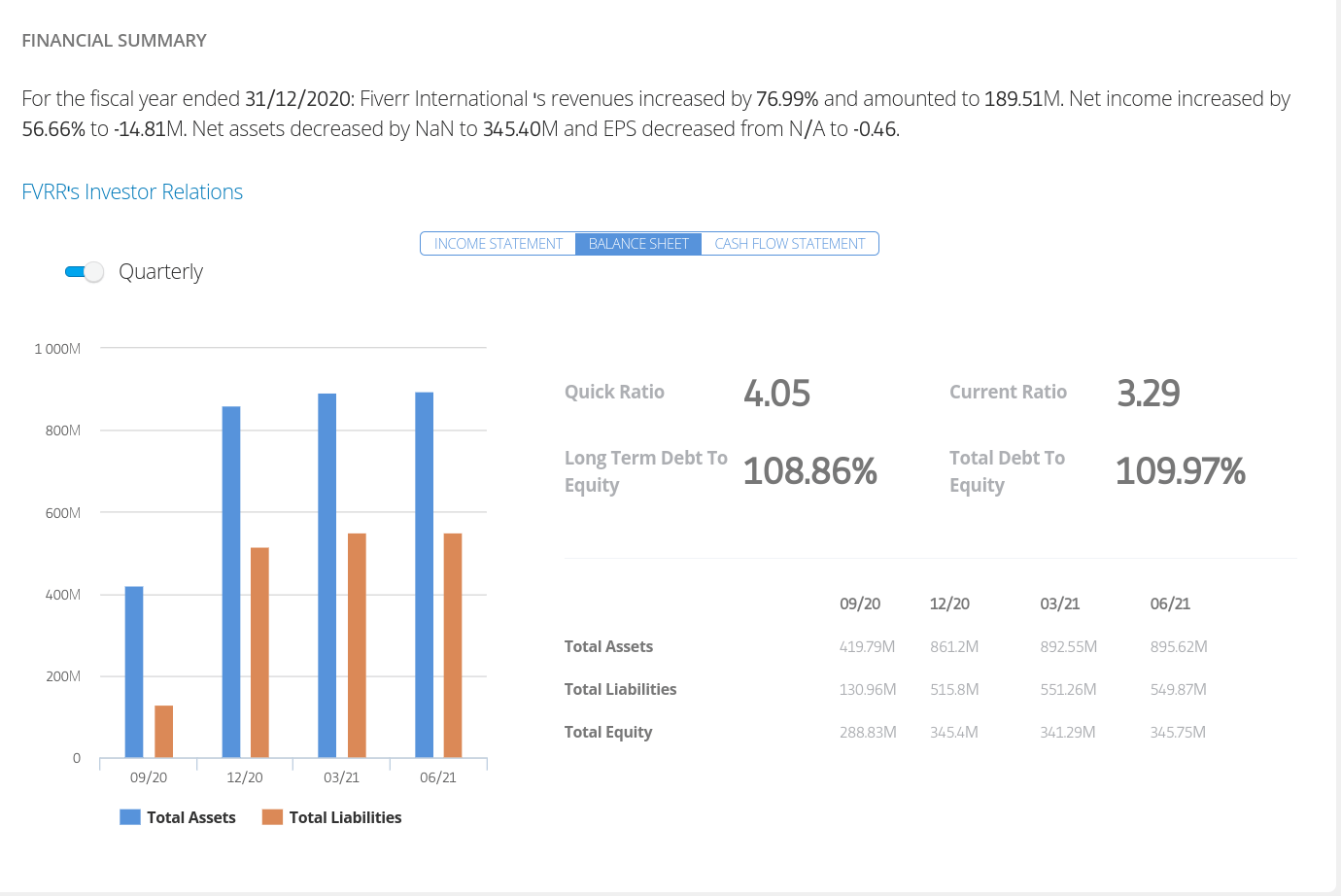Select the 09/20 Total Assets bar
Viewport: 1341px width, 896px height.
132,671
